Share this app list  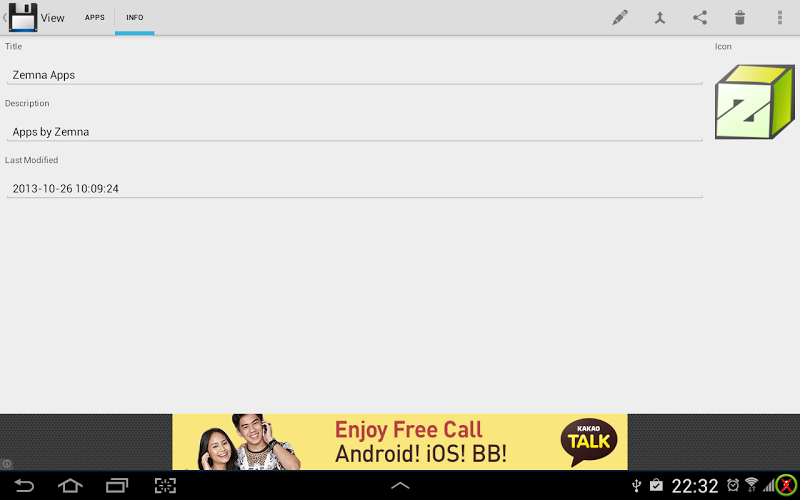pos(699,18)
